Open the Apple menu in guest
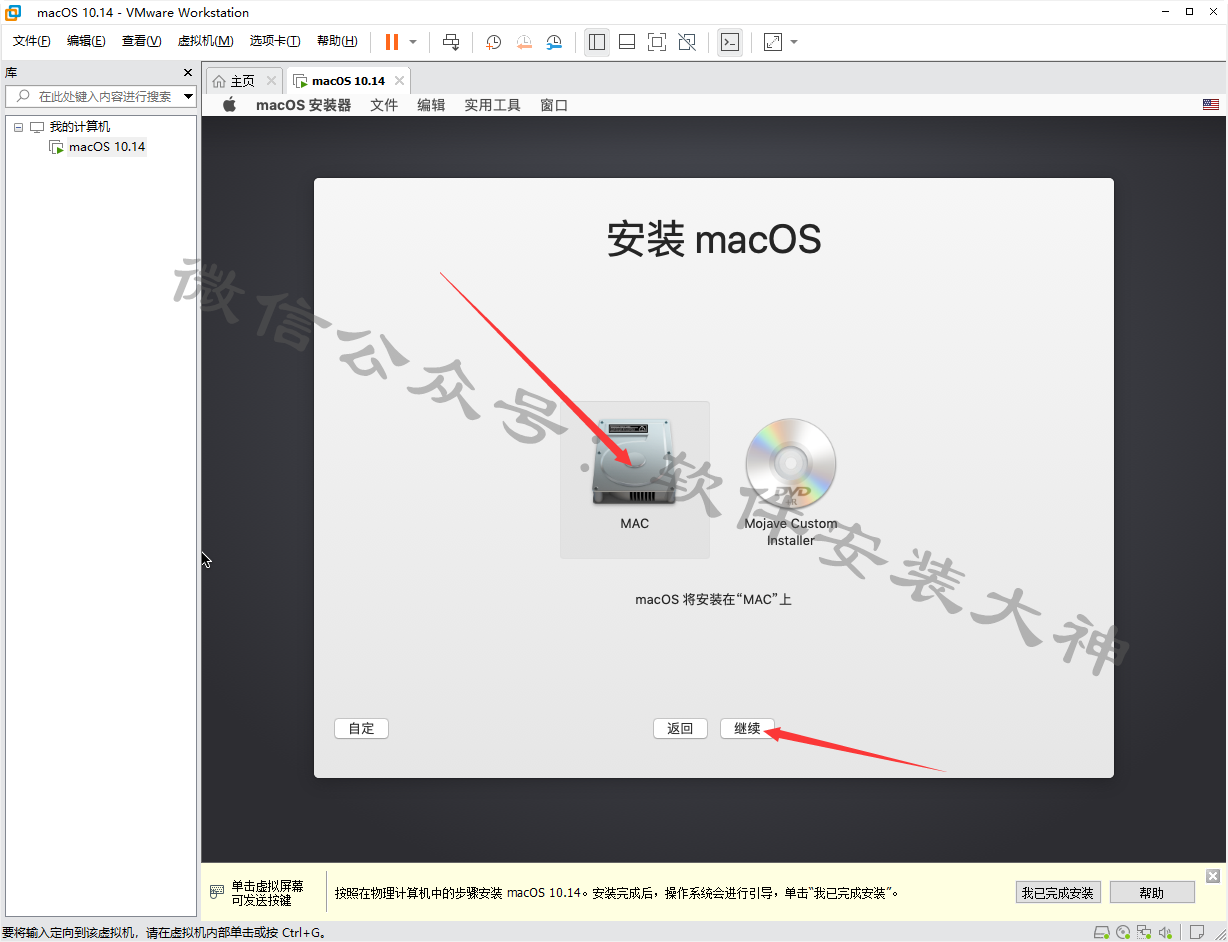Viewport: 1228px width, 942px height. tap(229, 105)
